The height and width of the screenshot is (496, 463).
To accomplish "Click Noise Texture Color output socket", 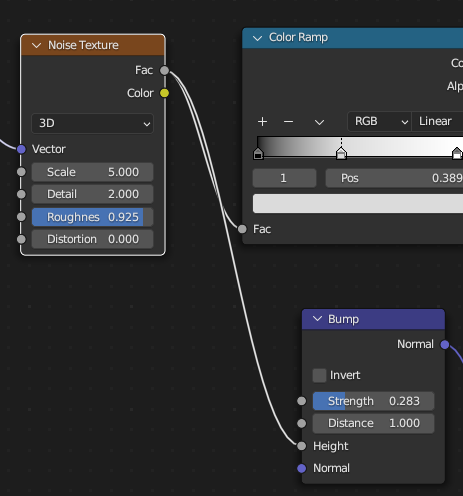I will point(164,93).
